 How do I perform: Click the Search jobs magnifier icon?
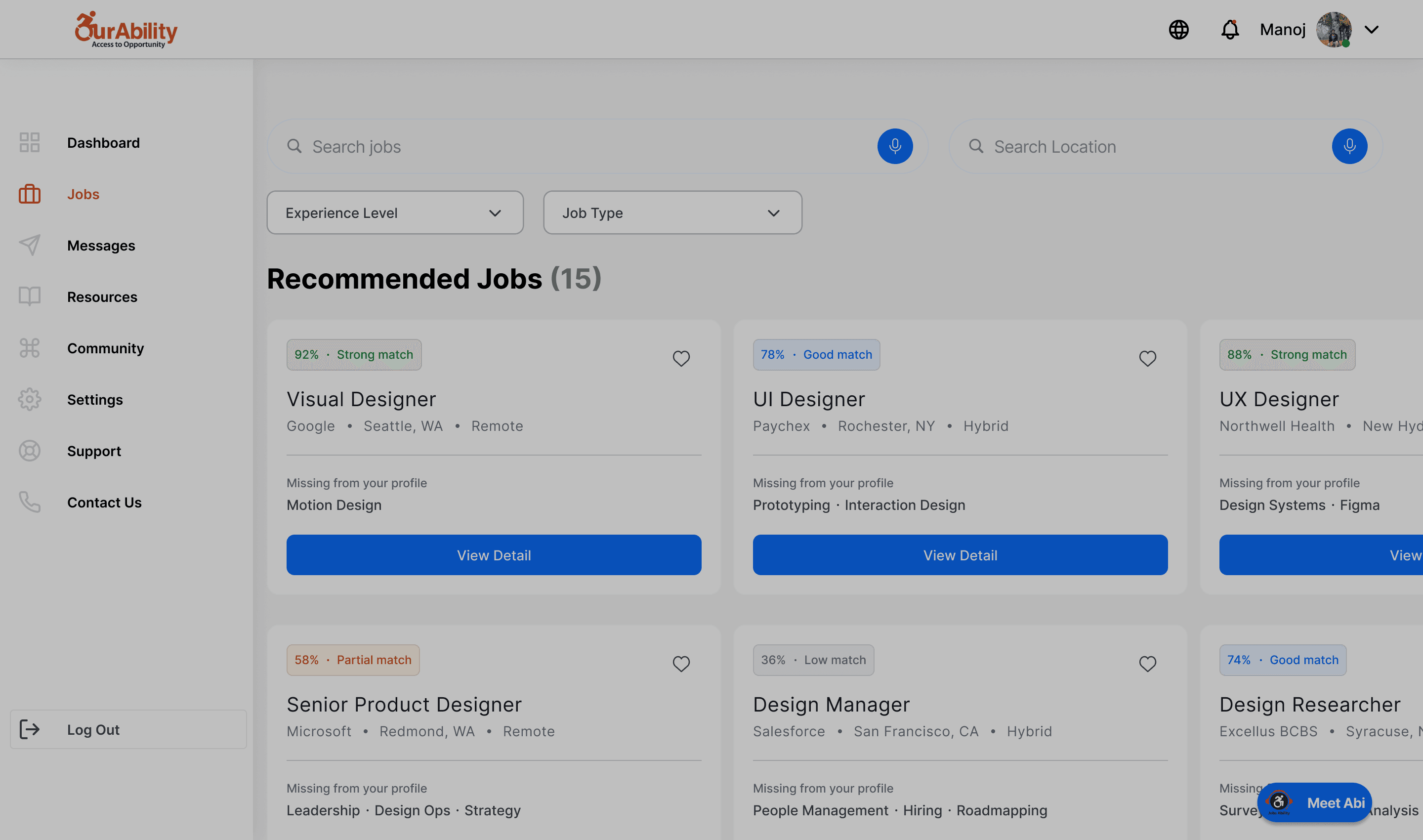(294, 147)
